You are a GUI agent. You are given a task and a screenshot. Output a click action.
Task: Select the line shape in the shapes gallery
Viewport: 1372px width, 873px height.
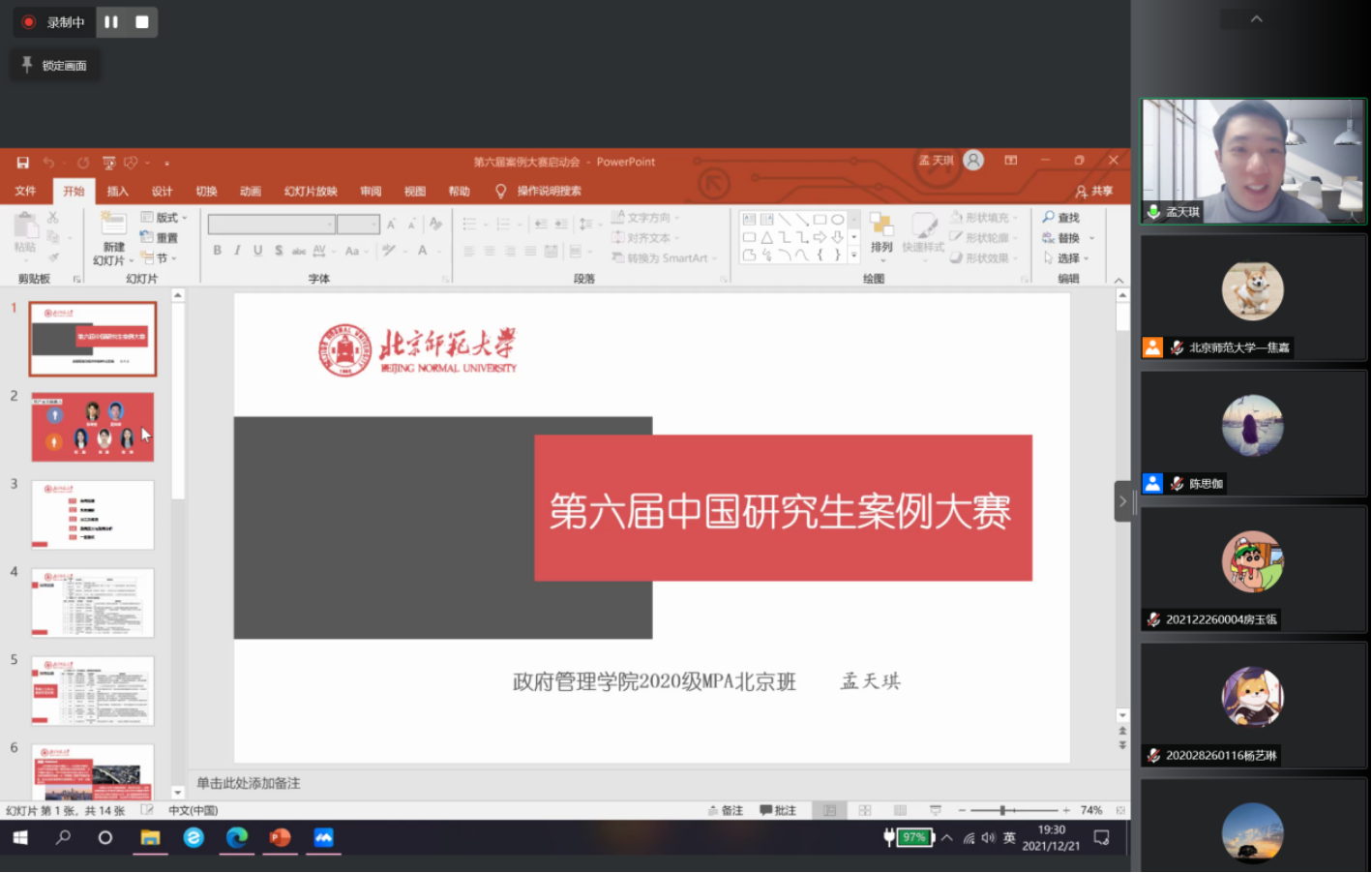click(x=785, y=220)
